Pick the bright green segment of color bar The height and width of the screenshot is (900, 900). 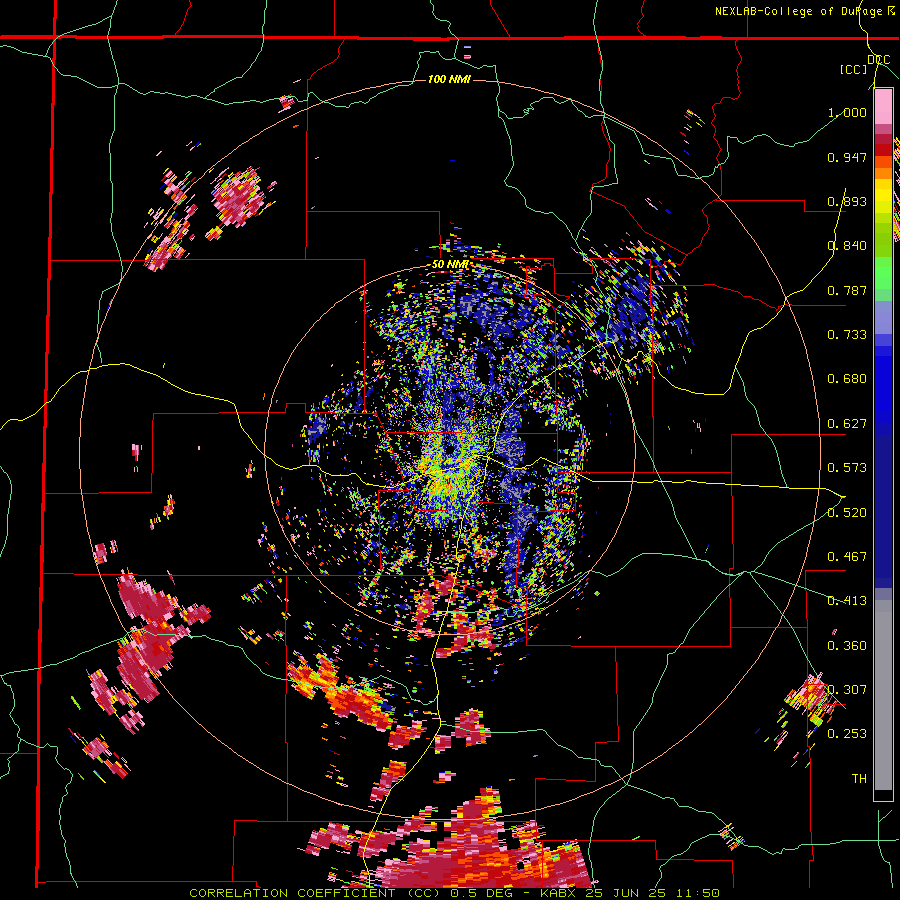[883, 273]
